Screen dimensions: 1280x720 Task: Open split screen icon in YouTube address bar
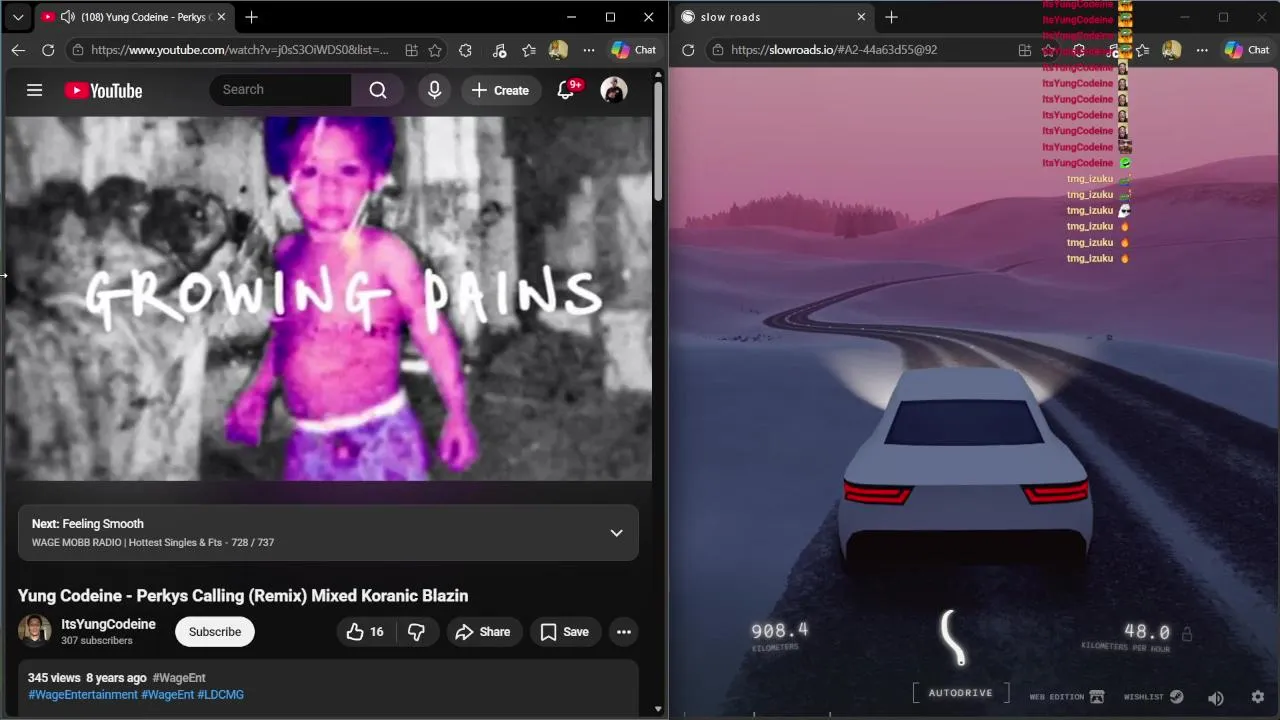pos(411,50)
